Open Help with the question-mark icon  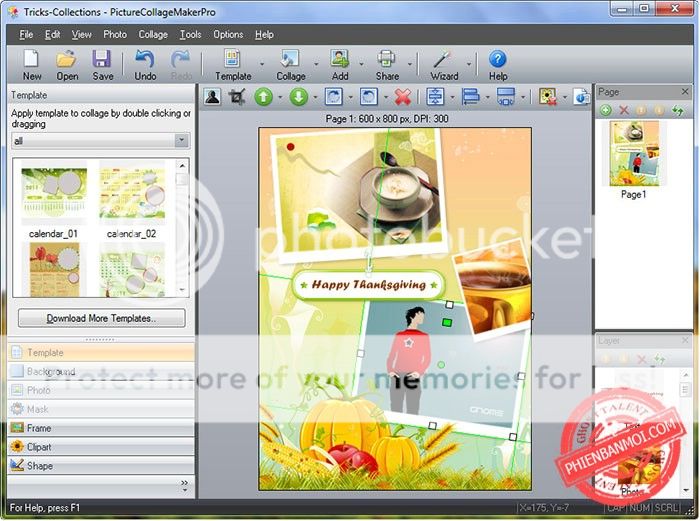pyautogui.click(x=497, y=65)
